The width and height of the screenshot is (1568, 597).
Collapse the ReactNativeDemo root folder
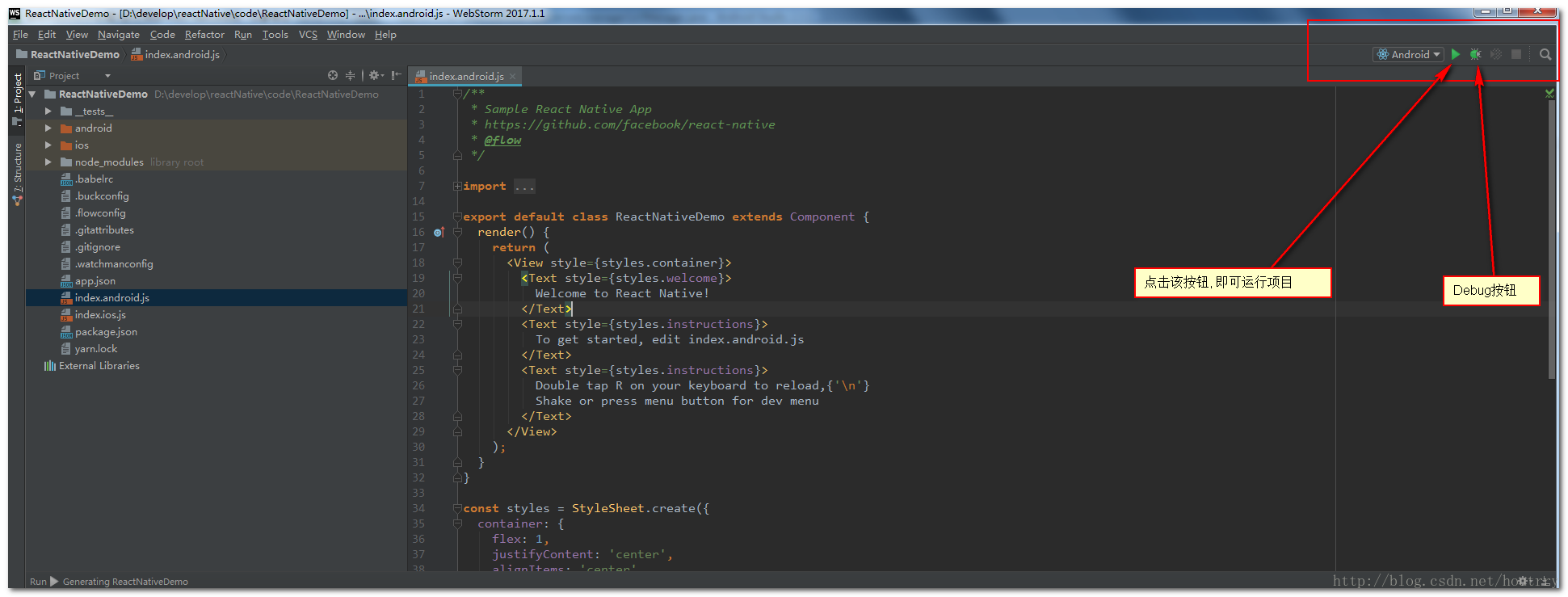coord(32,94)
